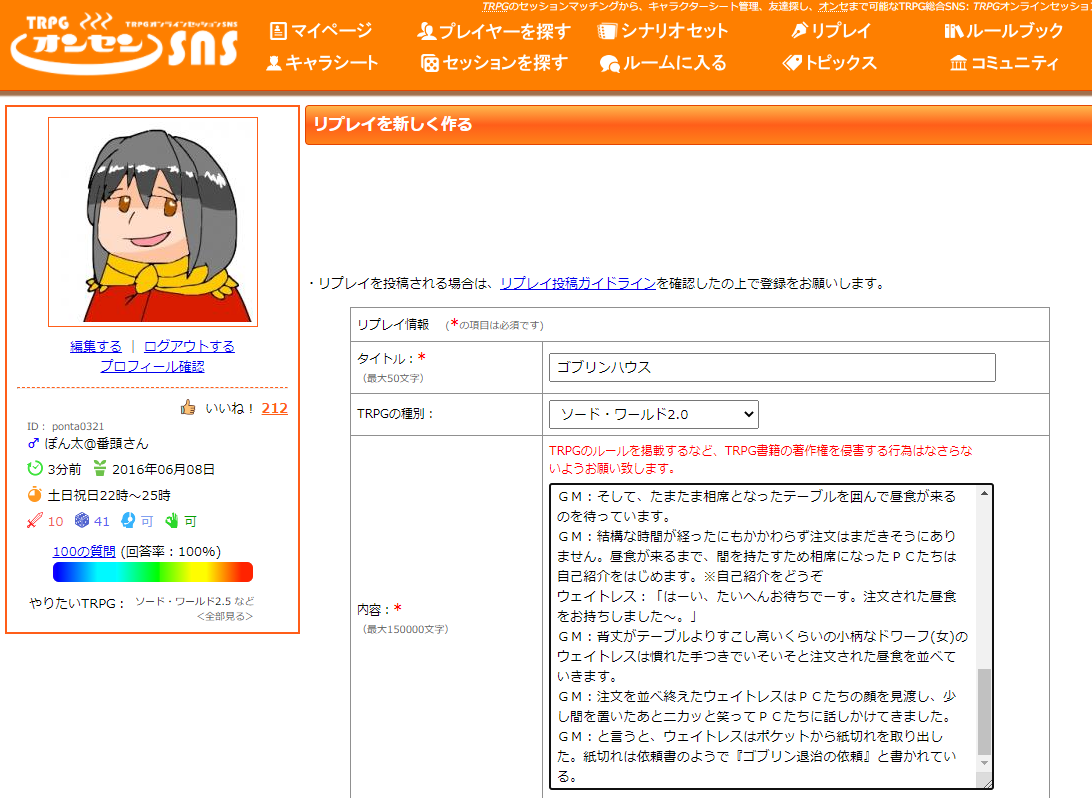Click the TRPG Onsen SNS logo
The image size is (1092, 798).
point(124,43)
